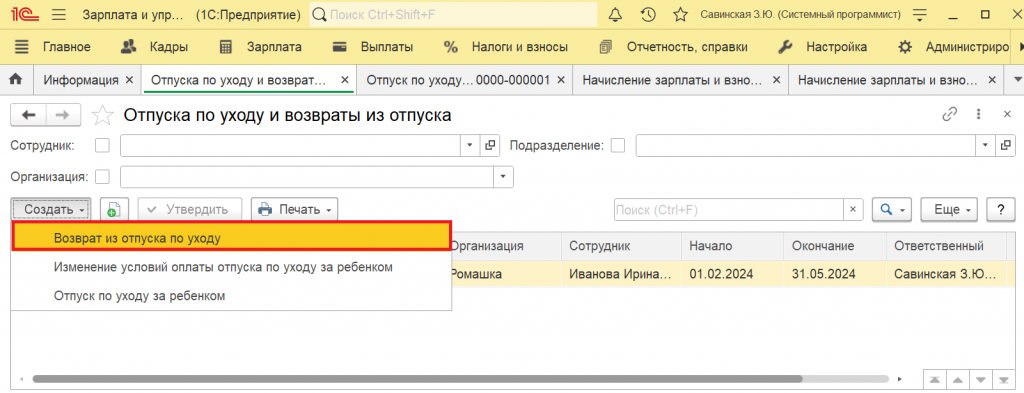This screenshot has width=1024, height=393.
Task: Expand the Организация dropdown list
Action: coord(504,177)
